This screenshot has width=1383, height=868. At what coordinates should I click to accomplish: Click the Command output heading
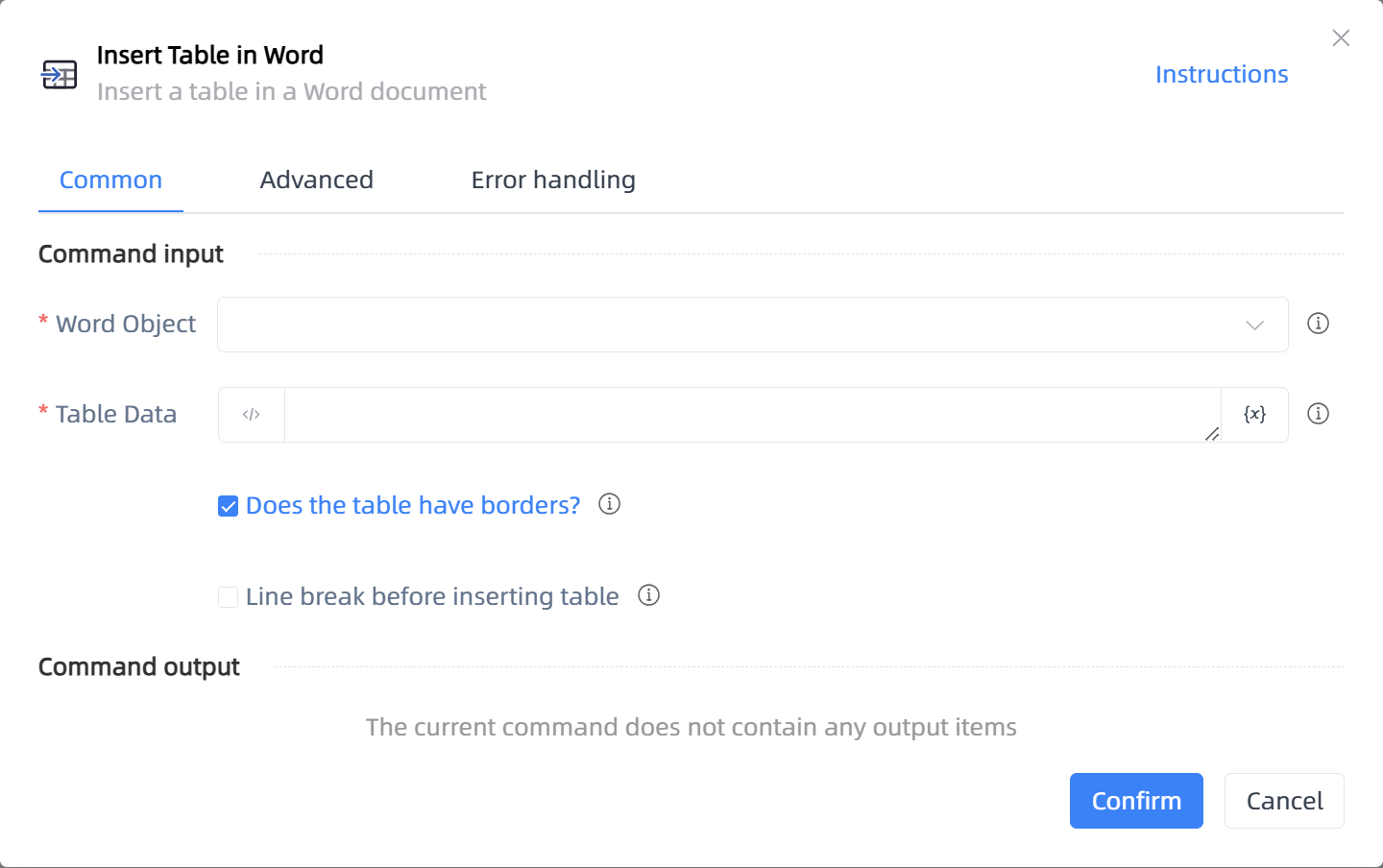click(x=139, y=667)
